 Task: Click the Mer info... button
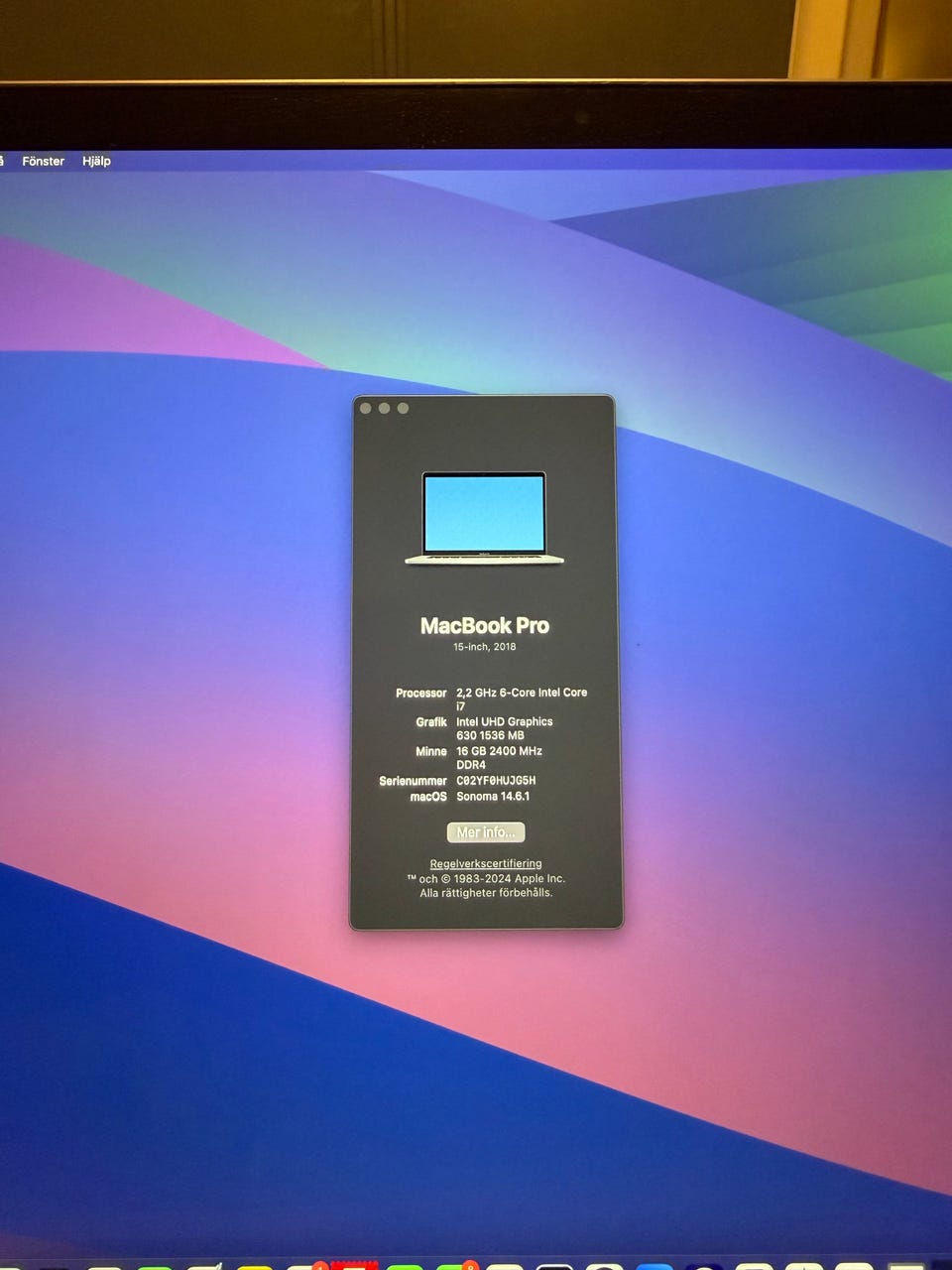pos(486,832)
